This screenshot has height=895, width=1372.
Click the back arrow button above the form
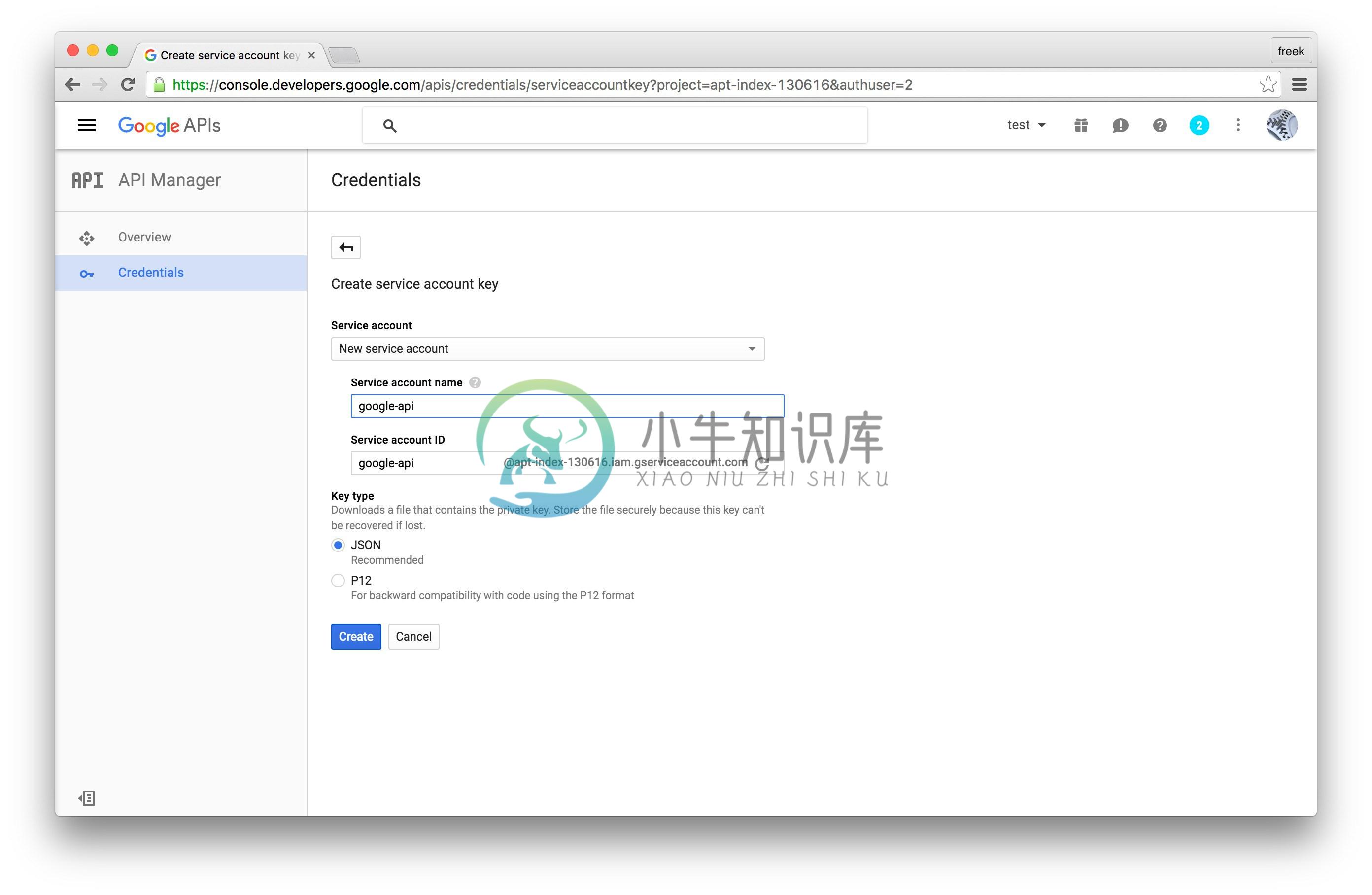pyautogui.click(x=346, y=247)
